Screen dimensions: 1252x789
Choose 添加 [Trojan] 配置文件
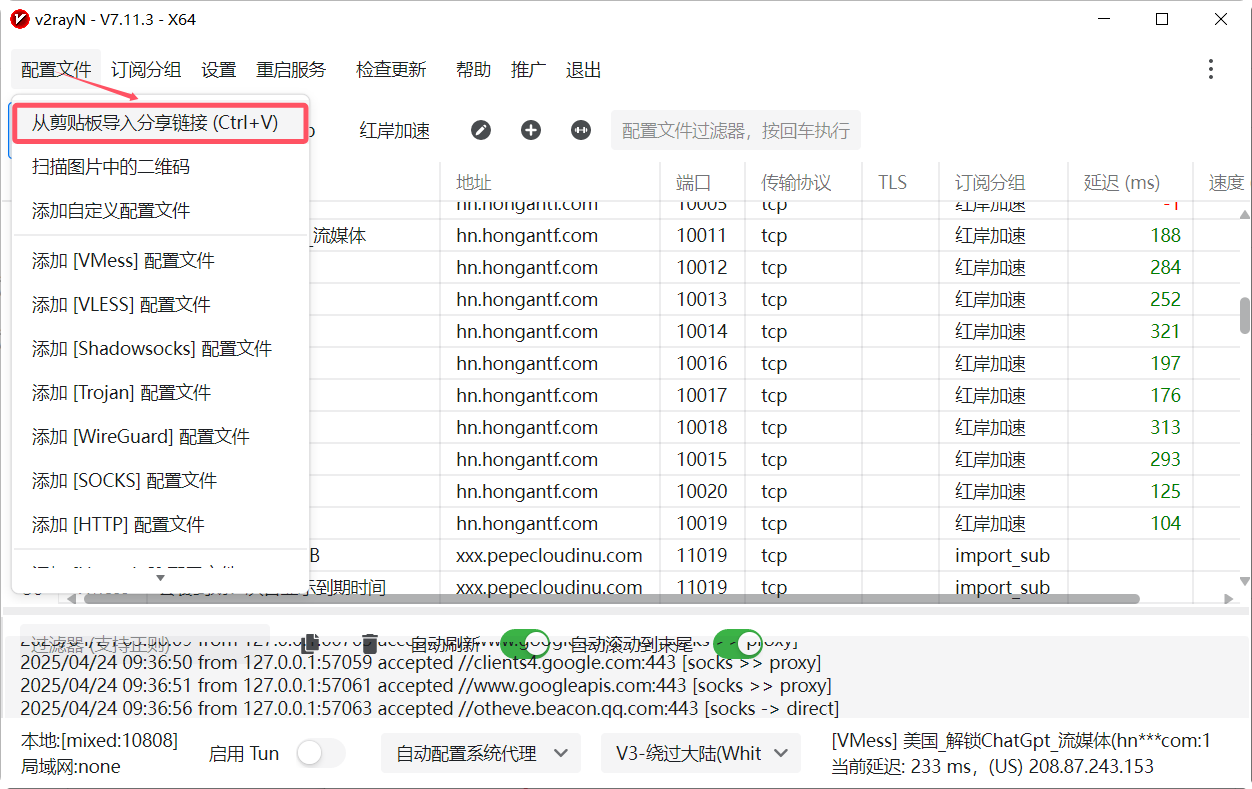[x=160, y=393]
